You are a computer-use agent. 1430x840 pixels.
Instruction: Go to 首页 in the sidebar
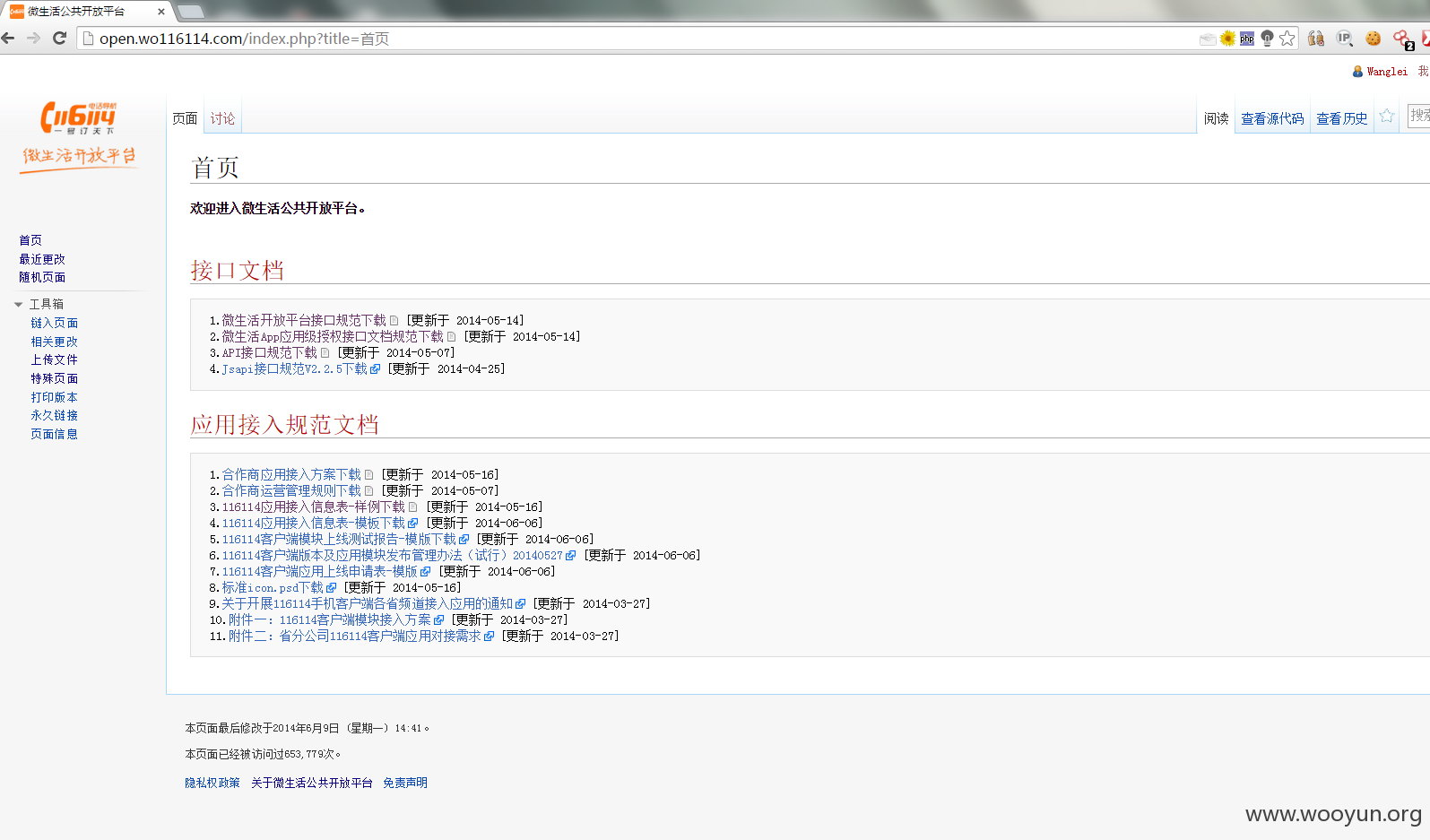pos(30,240)
